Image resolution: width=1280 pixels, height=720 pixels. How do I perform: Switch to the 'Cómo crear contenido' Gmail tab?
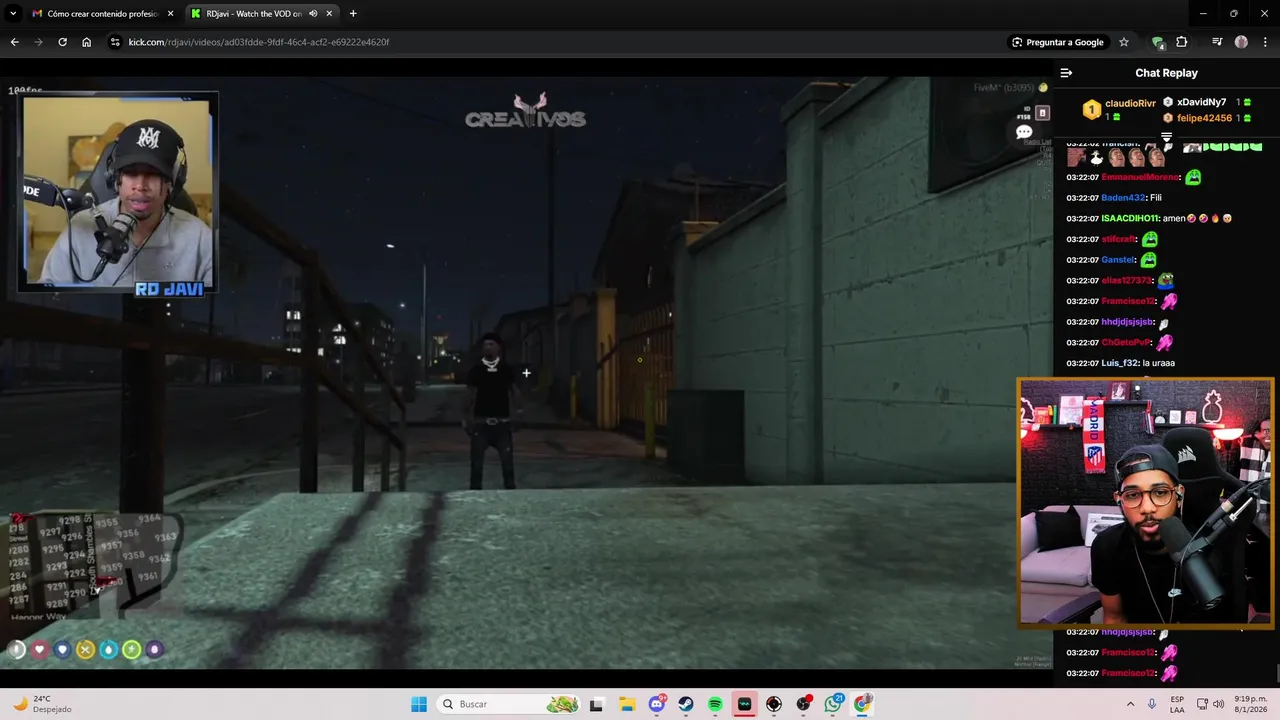point(102,14)
